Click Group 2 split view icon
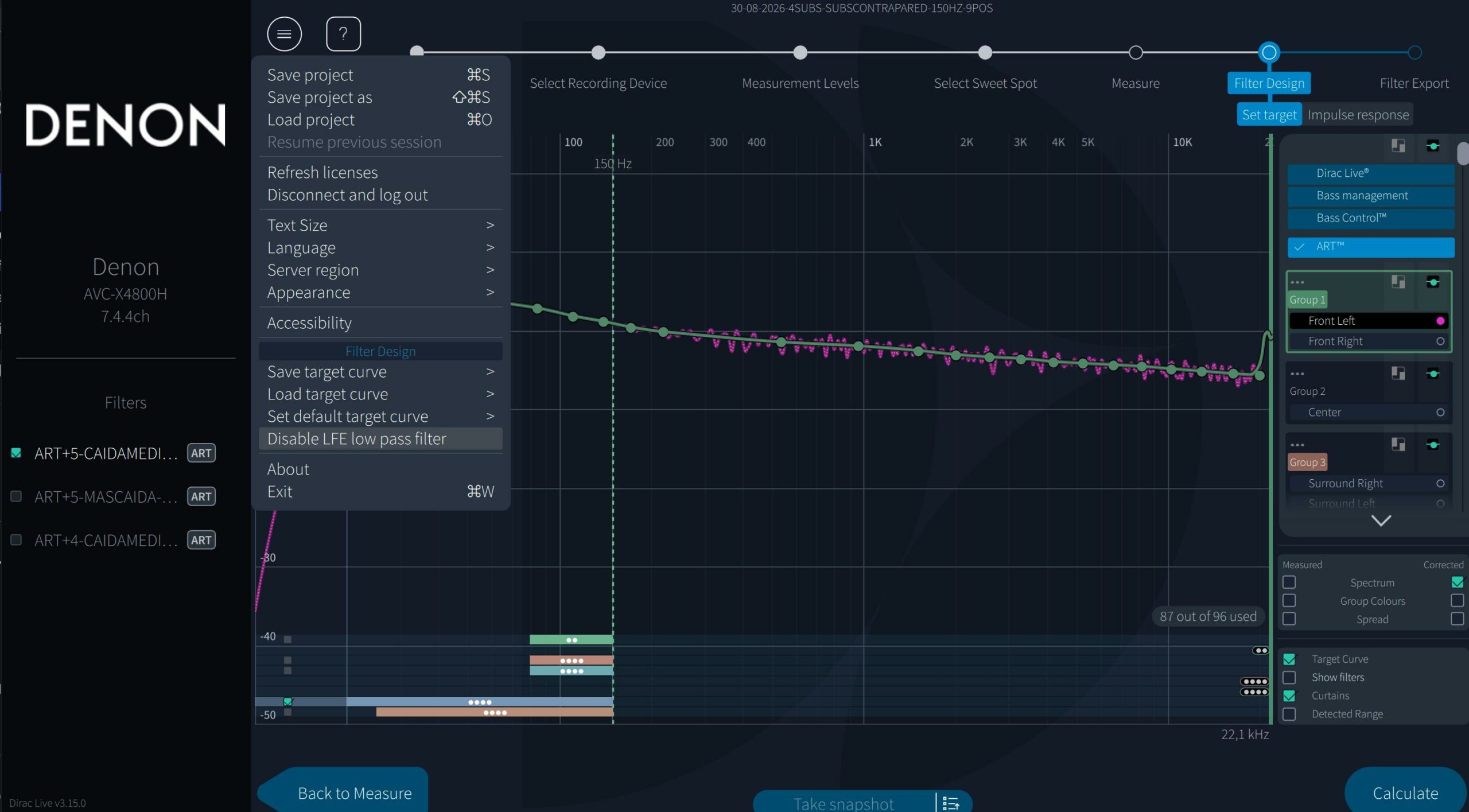 pos(1398,374)
